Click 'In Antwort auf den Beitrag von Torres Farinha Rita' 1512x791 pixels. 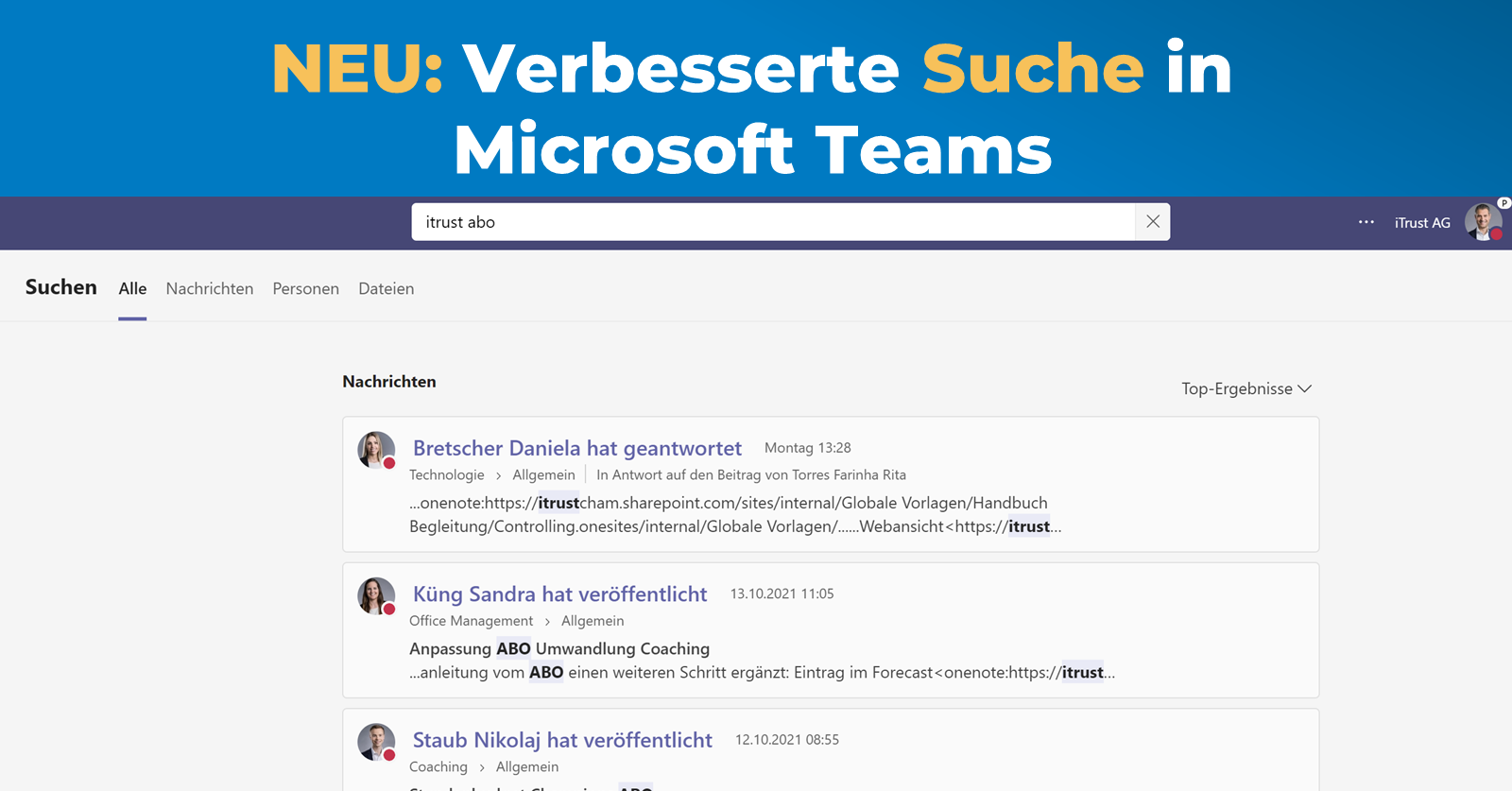coord(751,474)
